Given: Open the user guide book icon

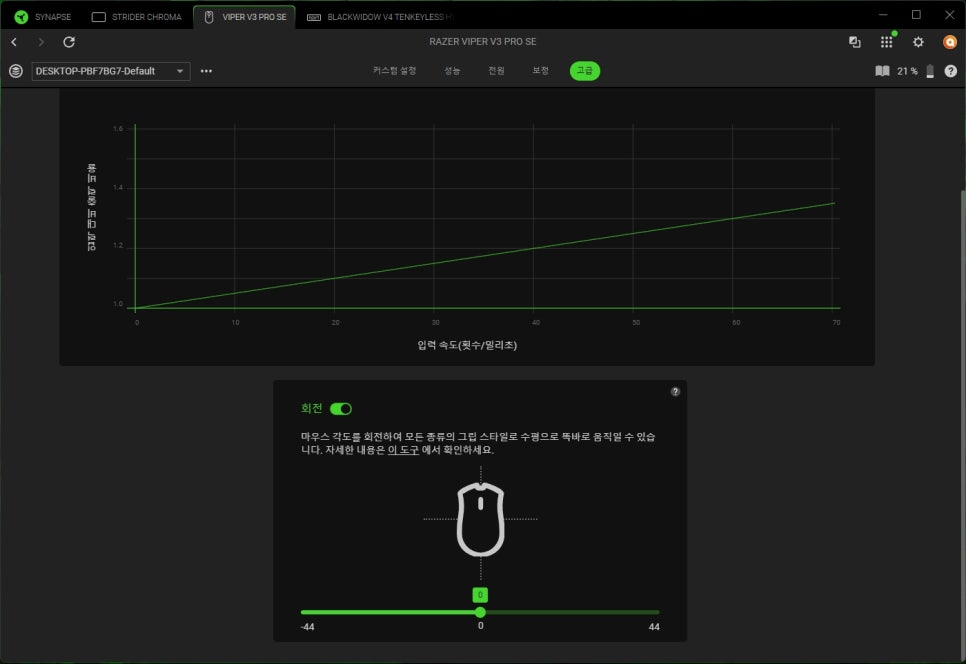Looking at the screenshot, I should click(x=882, y=71).
